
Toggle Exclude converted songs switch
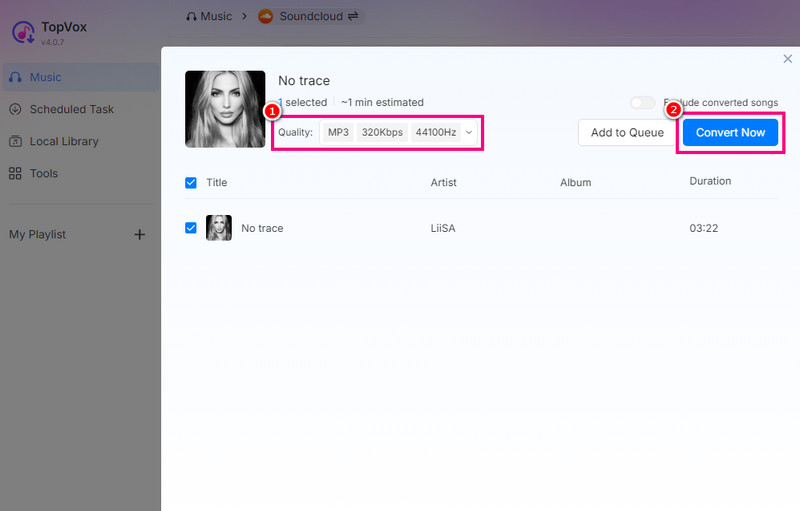[x=642, y=103]
